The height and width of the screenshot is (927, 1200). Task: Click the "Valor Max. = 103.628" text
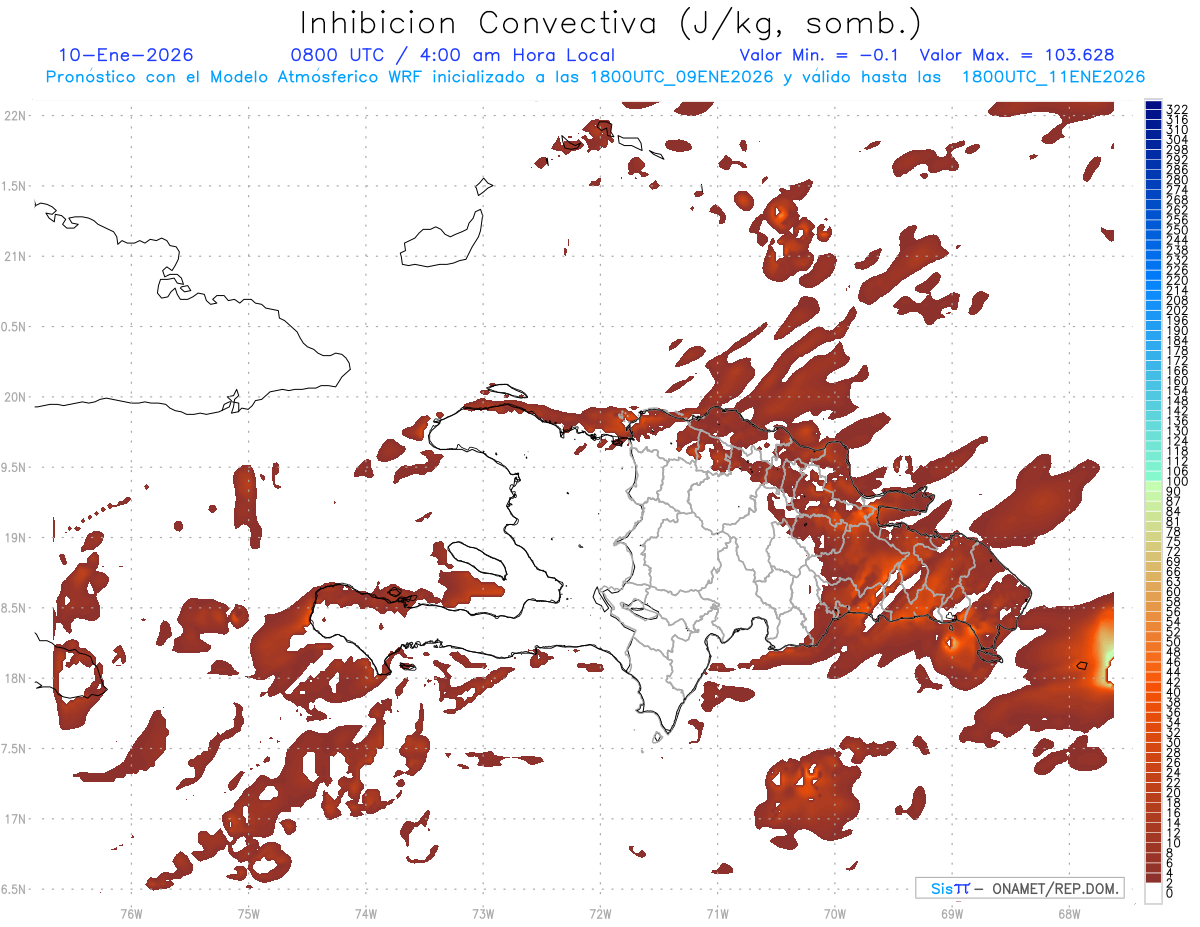click(1016, 55)
